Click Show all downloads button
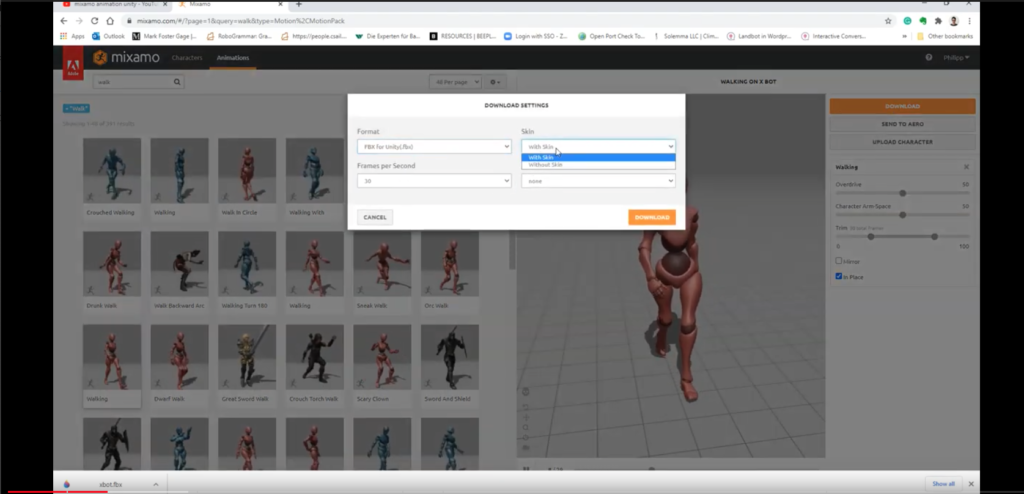Viewport: 1024px width, 494px height. pyautogui.click(x=943, y=483)
